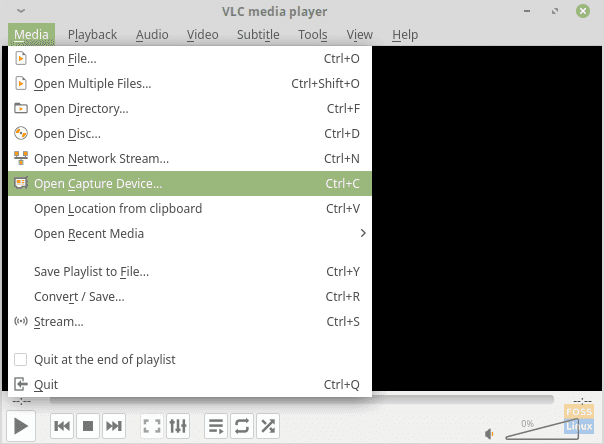Open the Subtitle menu
This screenshot has width=604, height=444.
coord(258,35)
